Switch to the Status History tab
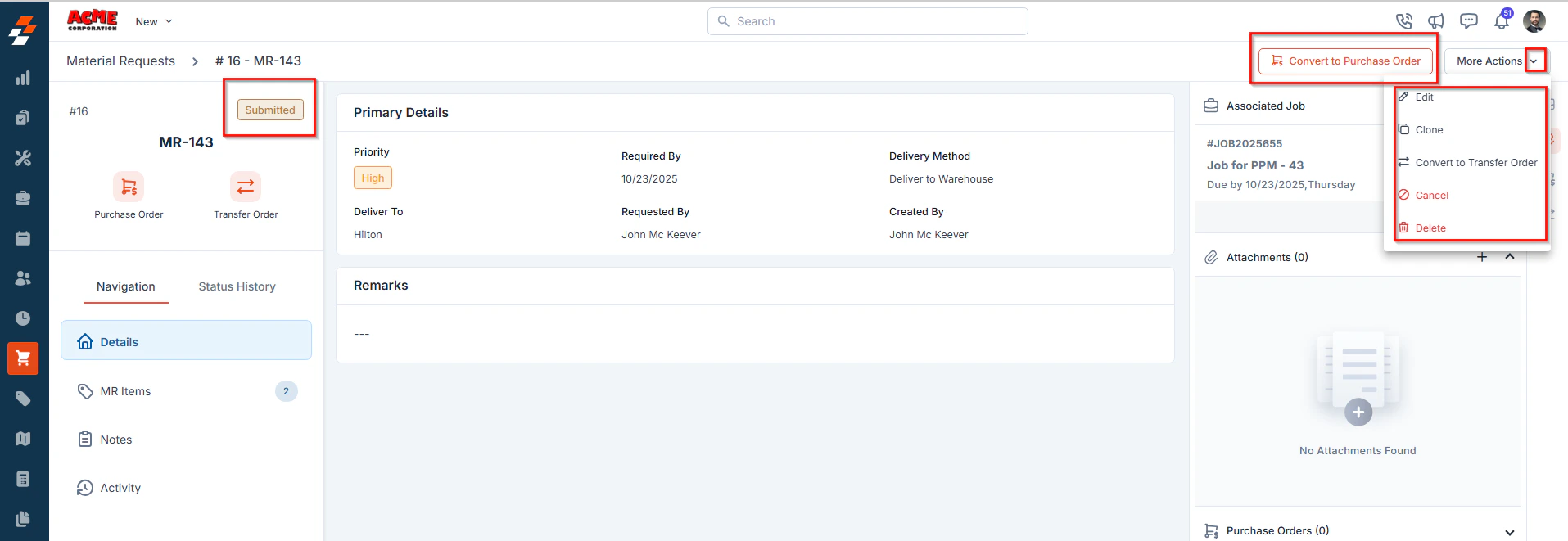The width and height of the screenshot is (1568, 541). tap(237, 286)
